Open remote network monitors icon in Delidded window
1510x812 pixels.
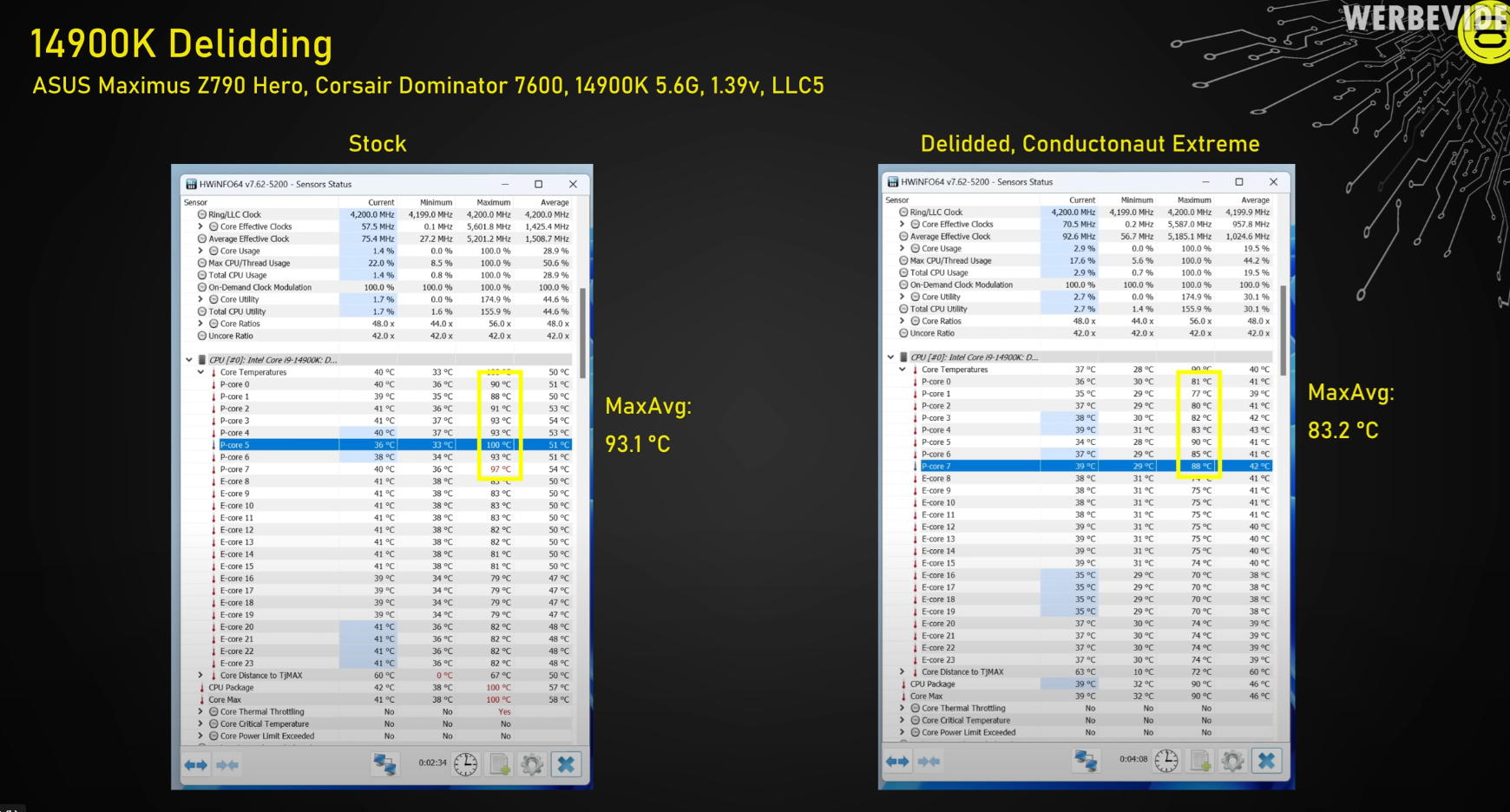tap(1086, 761)
